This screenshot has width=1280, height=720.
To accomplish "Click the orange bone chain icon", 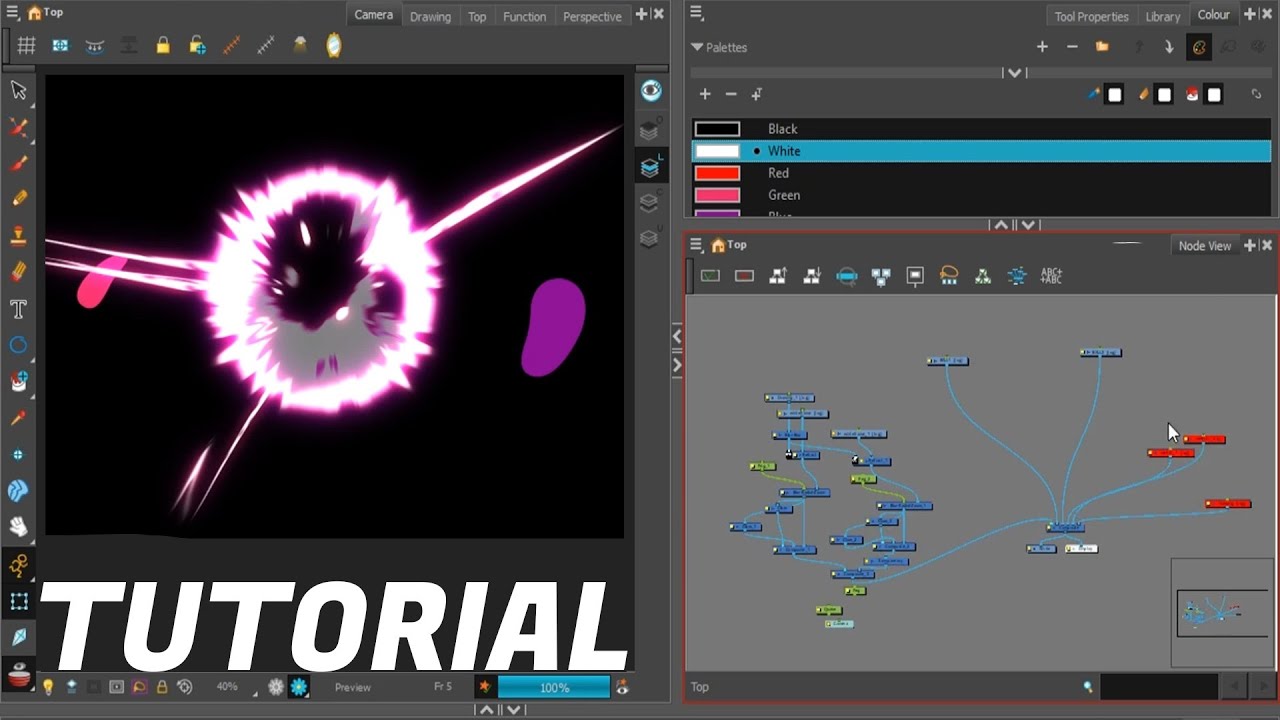I will 232,45.
